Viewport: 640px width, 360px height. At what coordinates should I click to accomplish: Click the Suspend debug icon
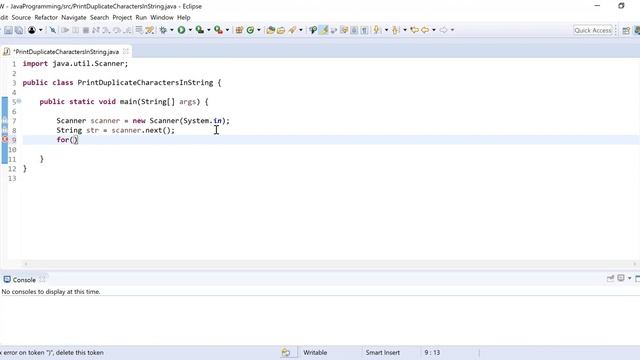pyautogui.click(x=76, y=30)
